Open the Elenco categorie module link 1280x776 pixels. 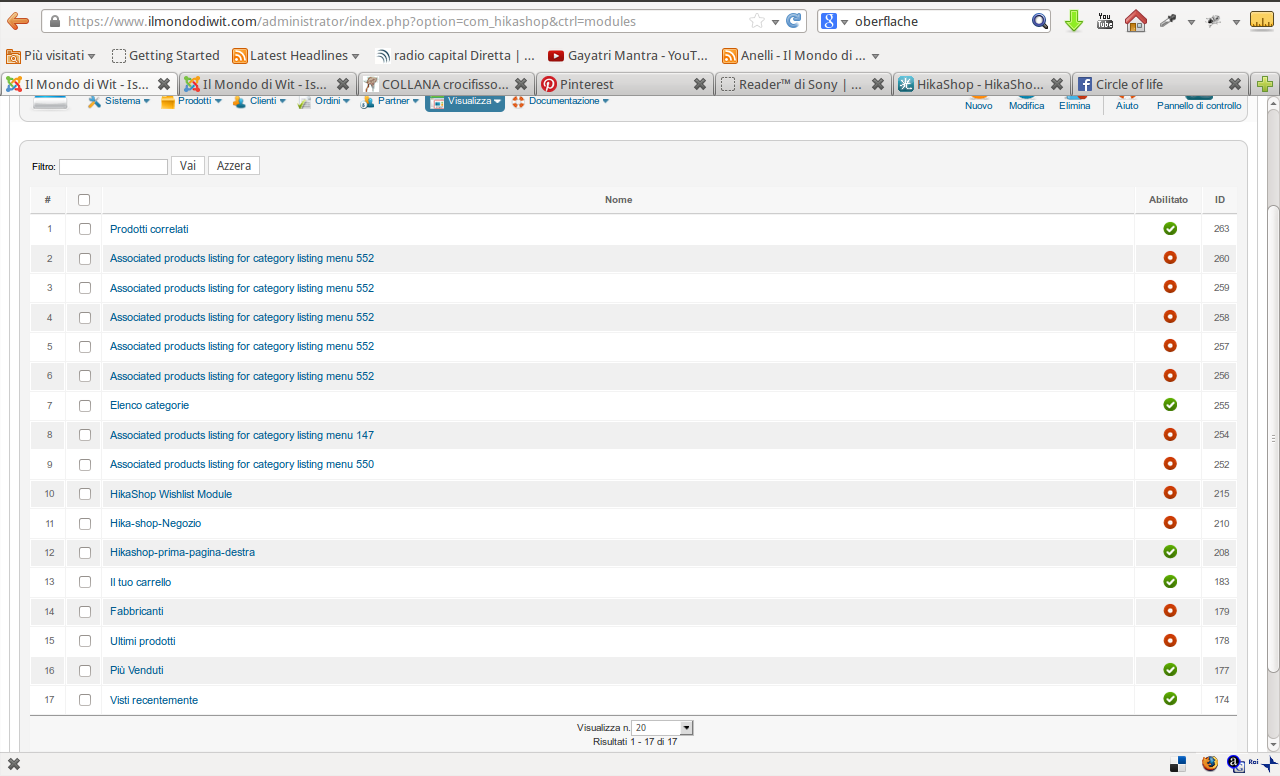click(x=149, y=406)
